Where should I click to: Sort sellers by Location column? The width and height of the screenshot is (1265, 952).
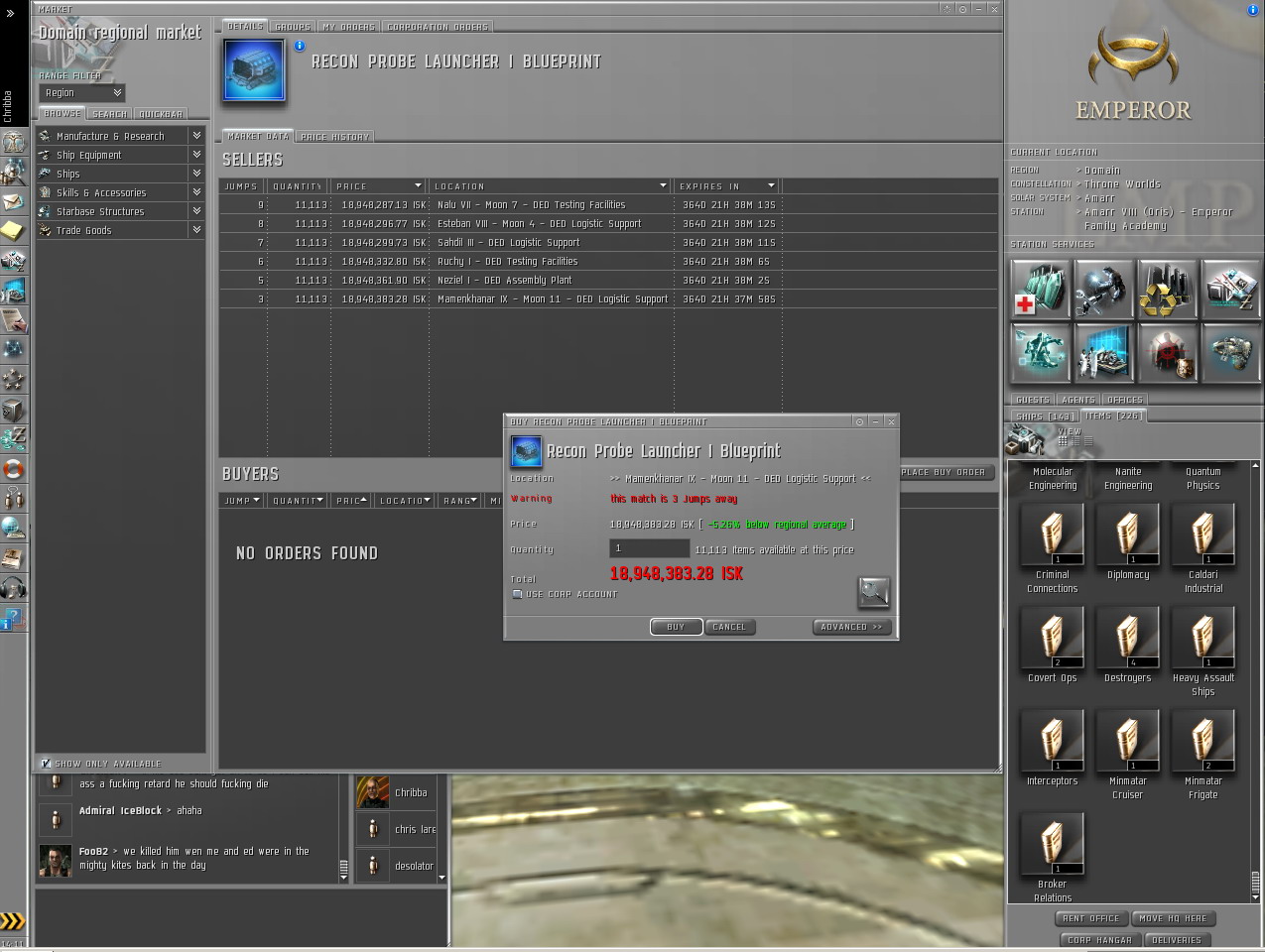[x=551, y=185]
